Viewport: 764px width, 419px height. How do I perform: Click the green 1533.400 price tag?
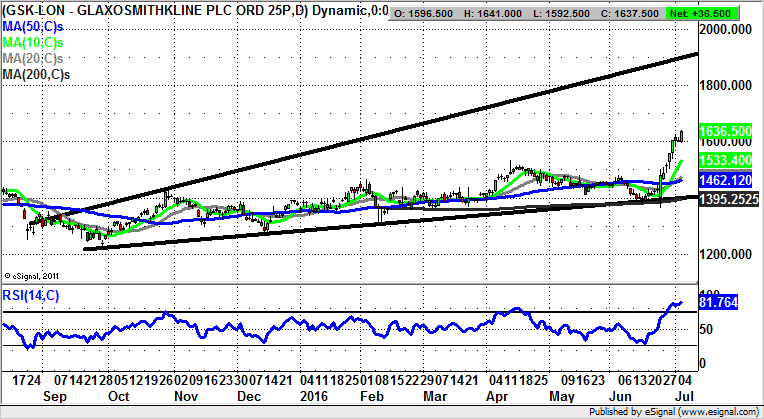click(x=726, y=160)
